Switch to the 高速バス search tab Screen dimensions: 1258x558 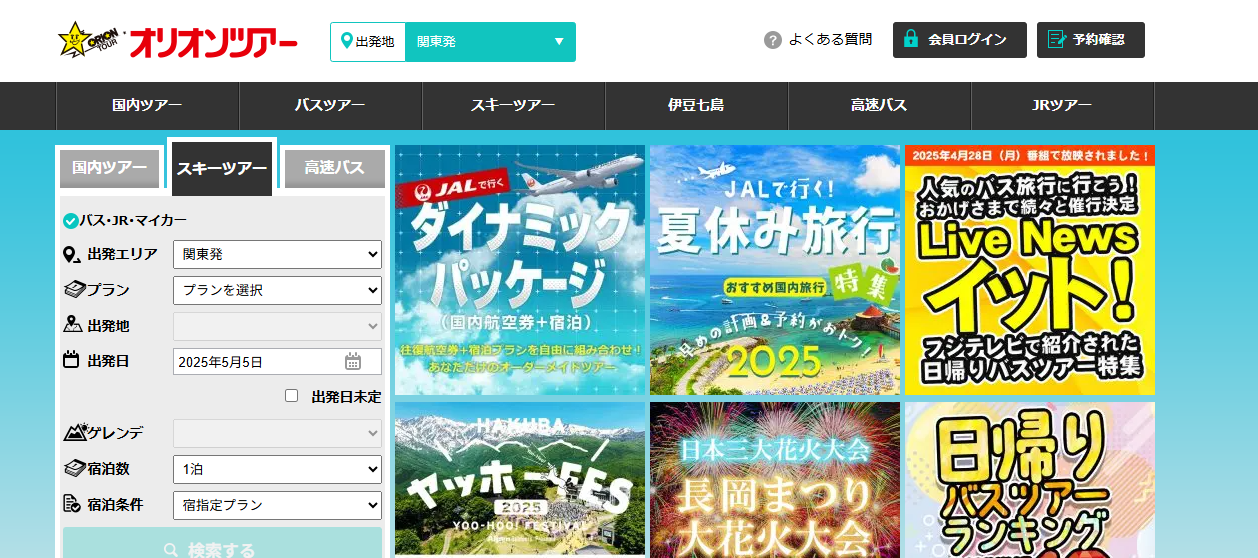click(x=334, y=168)
